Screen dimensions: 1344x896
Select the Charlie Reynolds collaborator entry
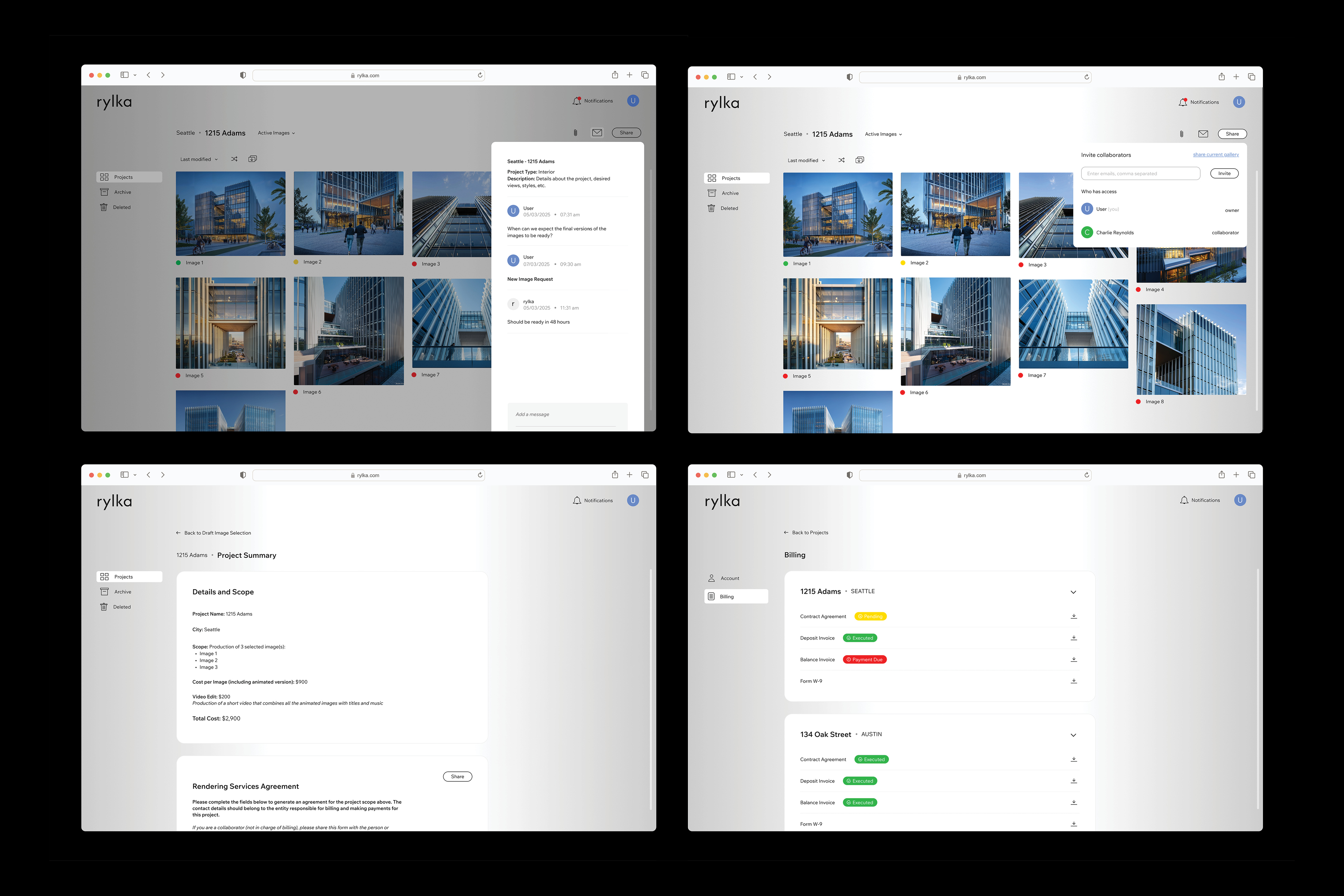[1114, 233]
